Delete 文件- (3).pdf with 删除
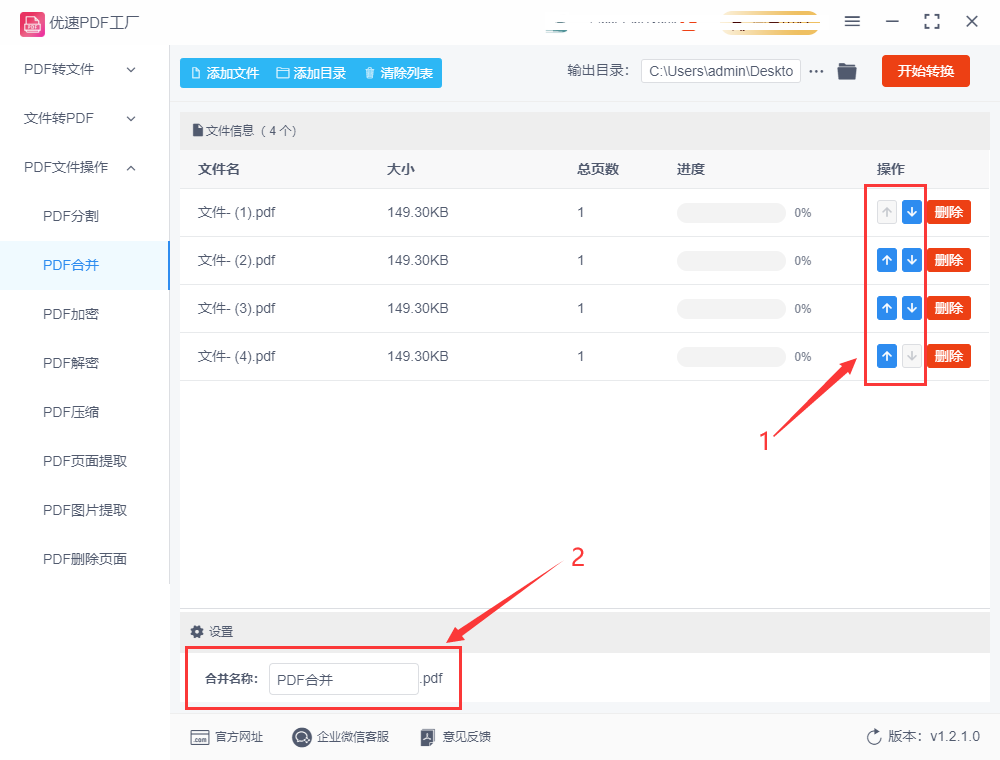 pos(948,308)
